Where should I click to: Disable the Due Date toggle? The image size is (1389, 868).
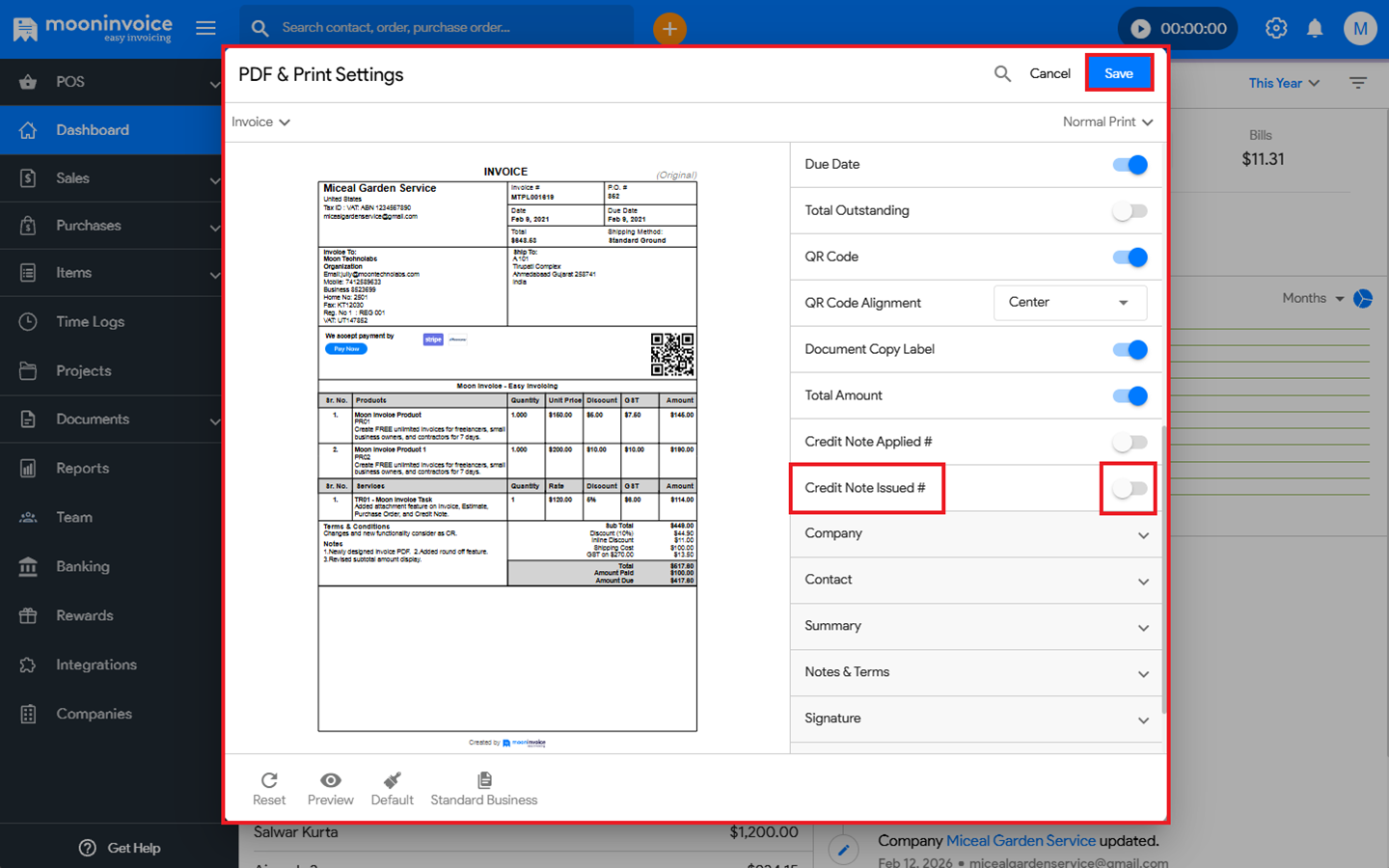1130,165
